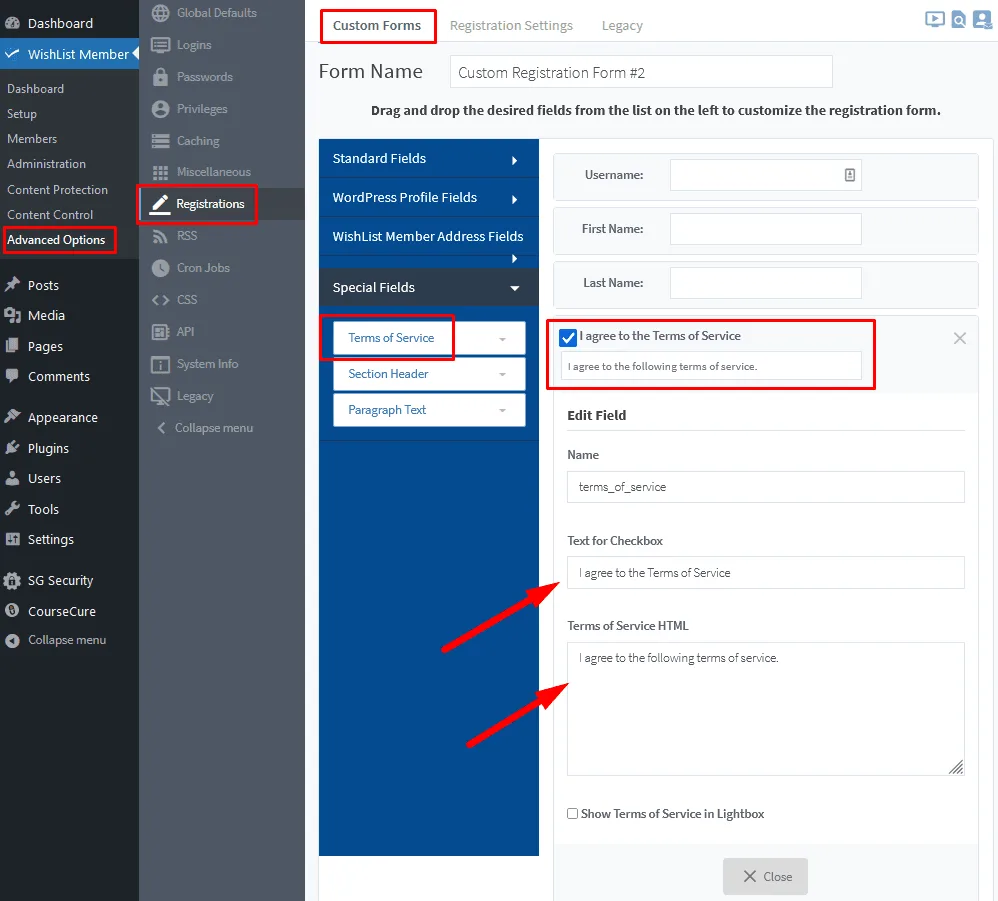Open the Administration link
998x901 pixels.
[x=46, y=164]
